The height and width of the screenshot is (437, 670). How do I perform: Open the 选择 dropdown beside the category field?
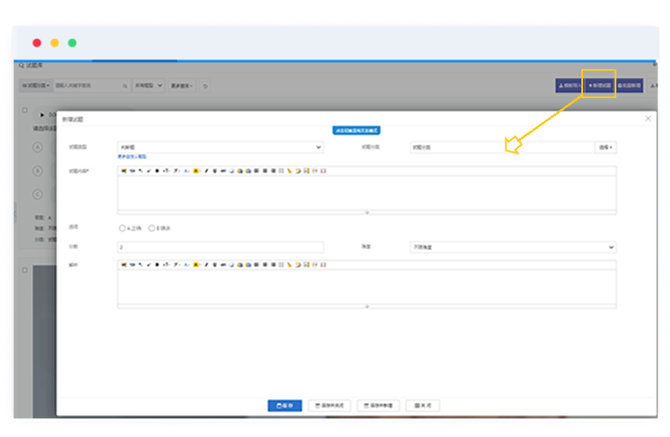pos(606,147)
